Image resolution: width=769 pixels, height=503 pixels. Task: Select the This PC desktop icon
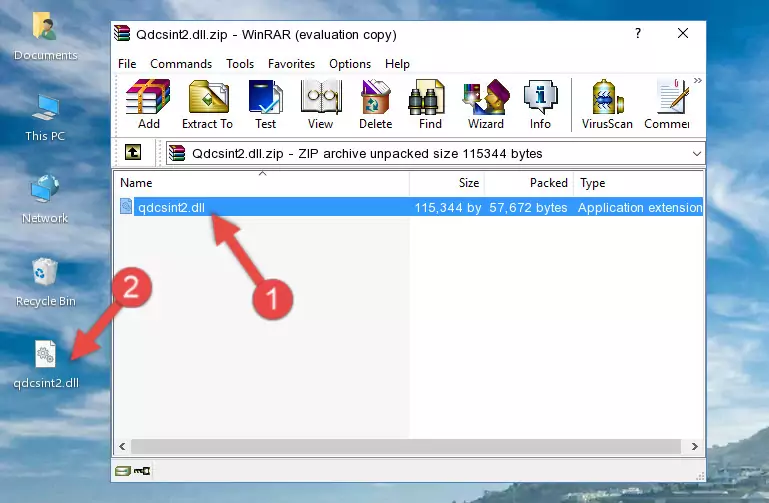coord(45,118)
